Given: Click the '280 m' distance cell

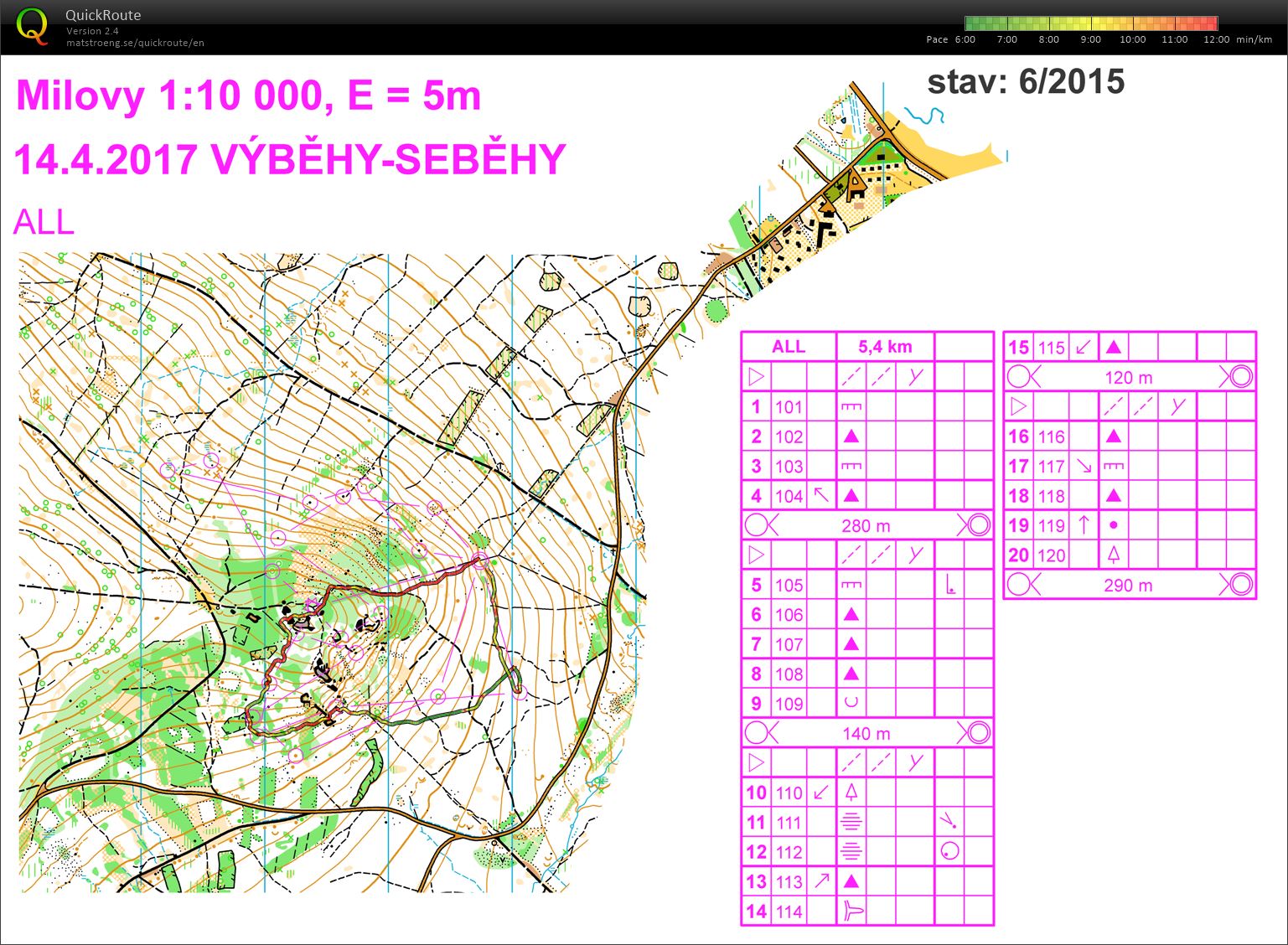Looking at the screenshot, I should pos(866,526).
